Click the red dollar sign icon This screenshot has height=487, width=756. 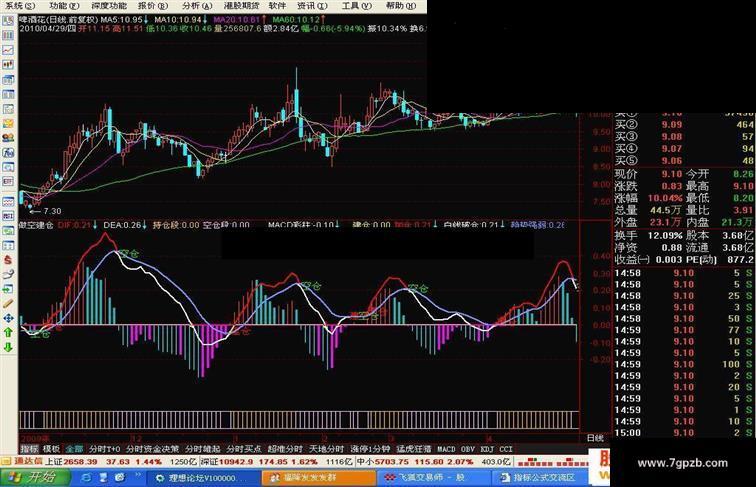(8, 260)
